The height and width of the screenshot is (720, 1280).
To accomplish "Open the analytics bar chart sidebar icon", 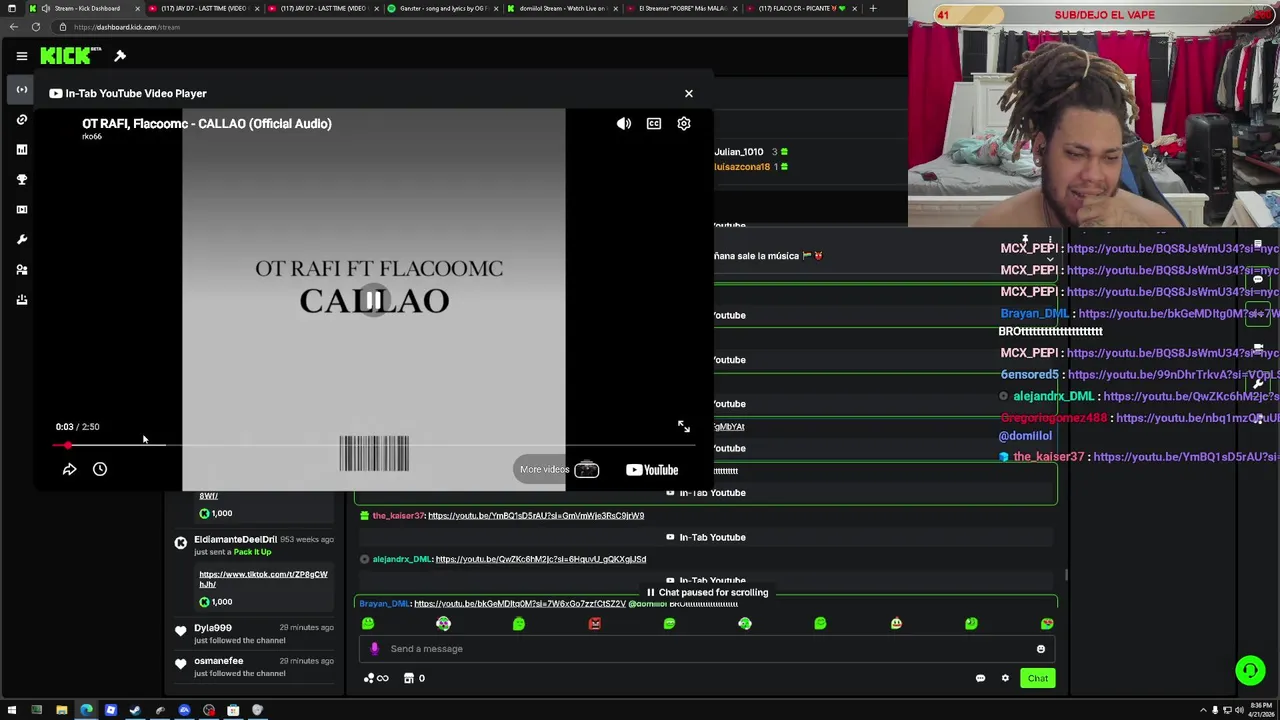I will [x=22, y=149].
